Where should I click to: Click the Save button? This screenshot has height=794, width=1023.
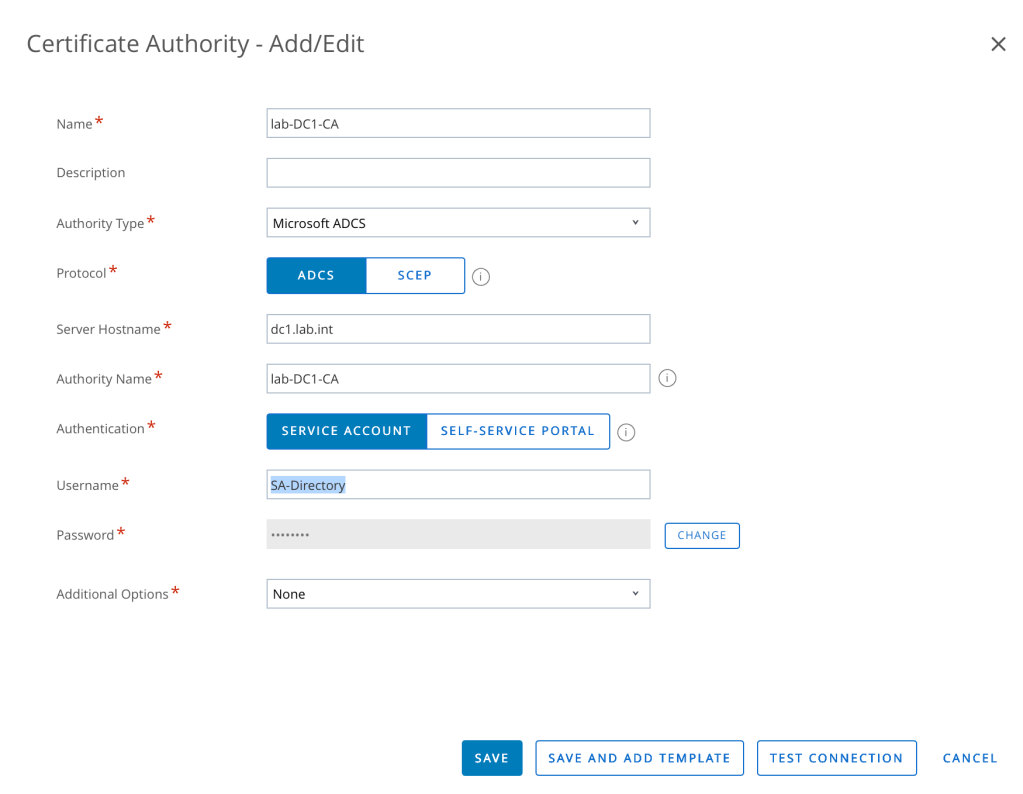pyautogui.click(x=491, y=758)
